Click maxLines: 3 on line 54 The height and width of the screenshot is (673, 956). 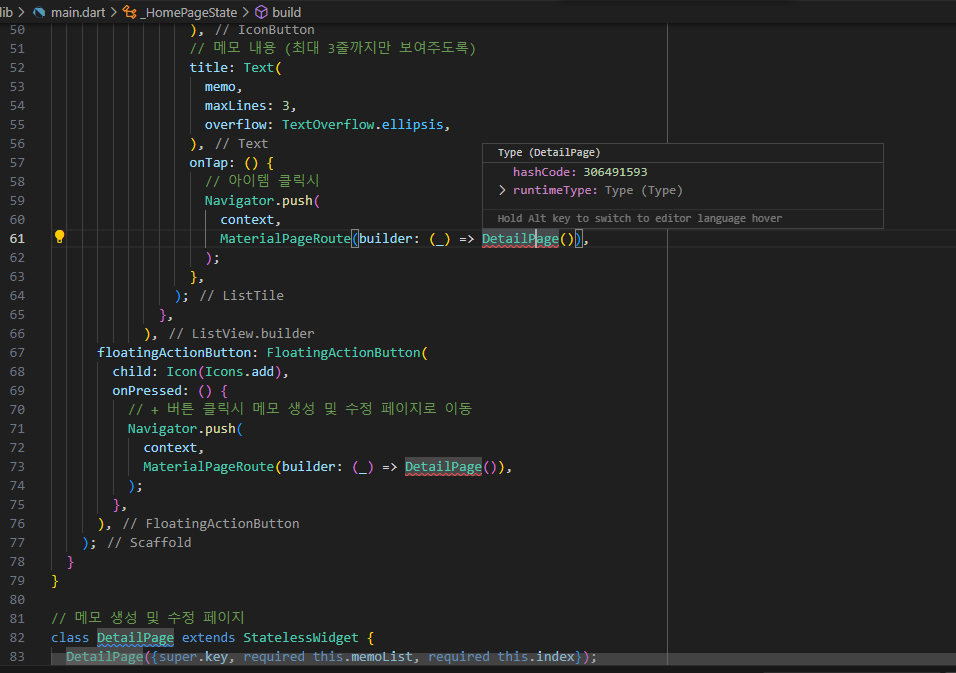[x=247, y=105]
